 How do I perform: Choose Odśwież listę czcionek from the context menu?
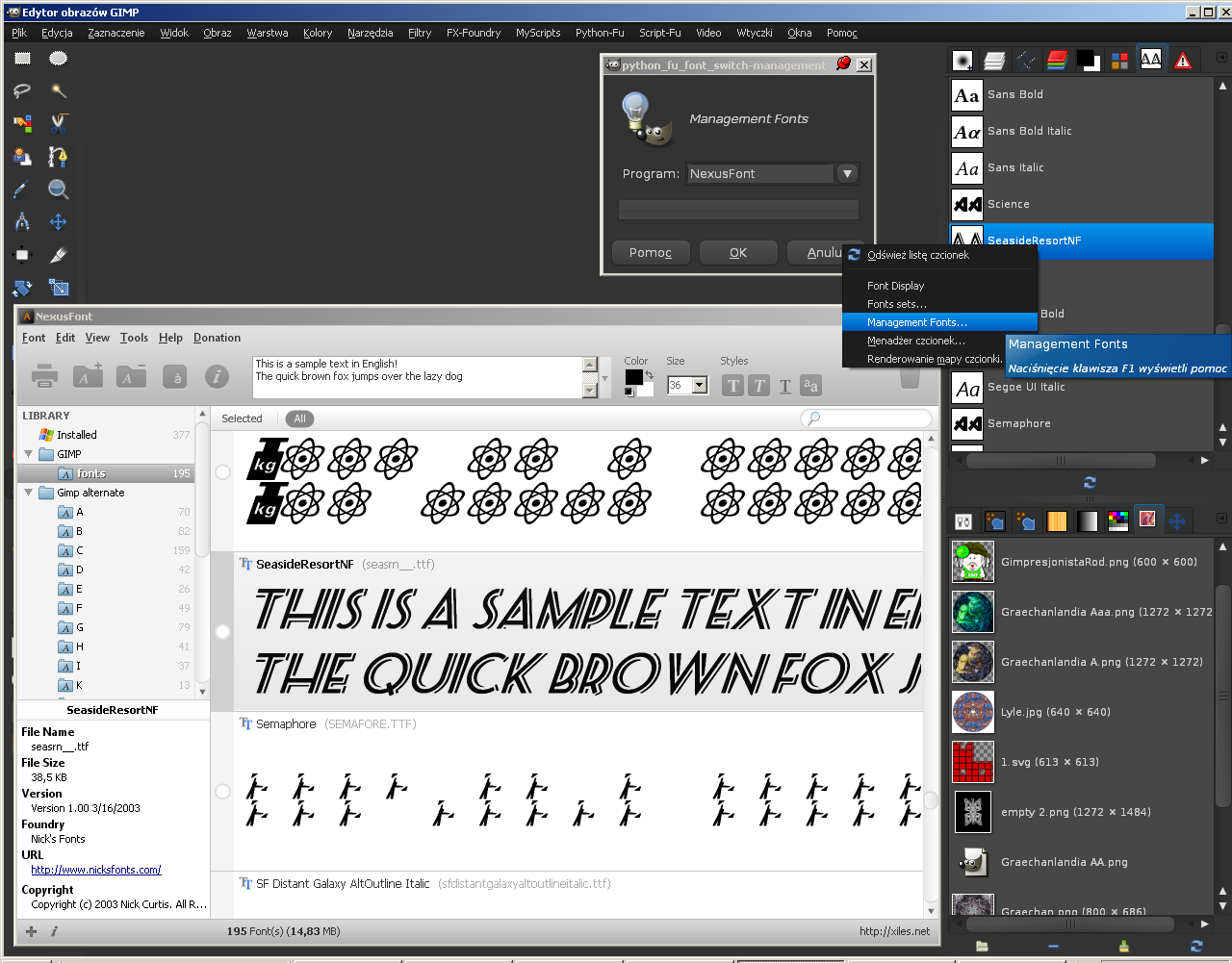coord(939,255)
